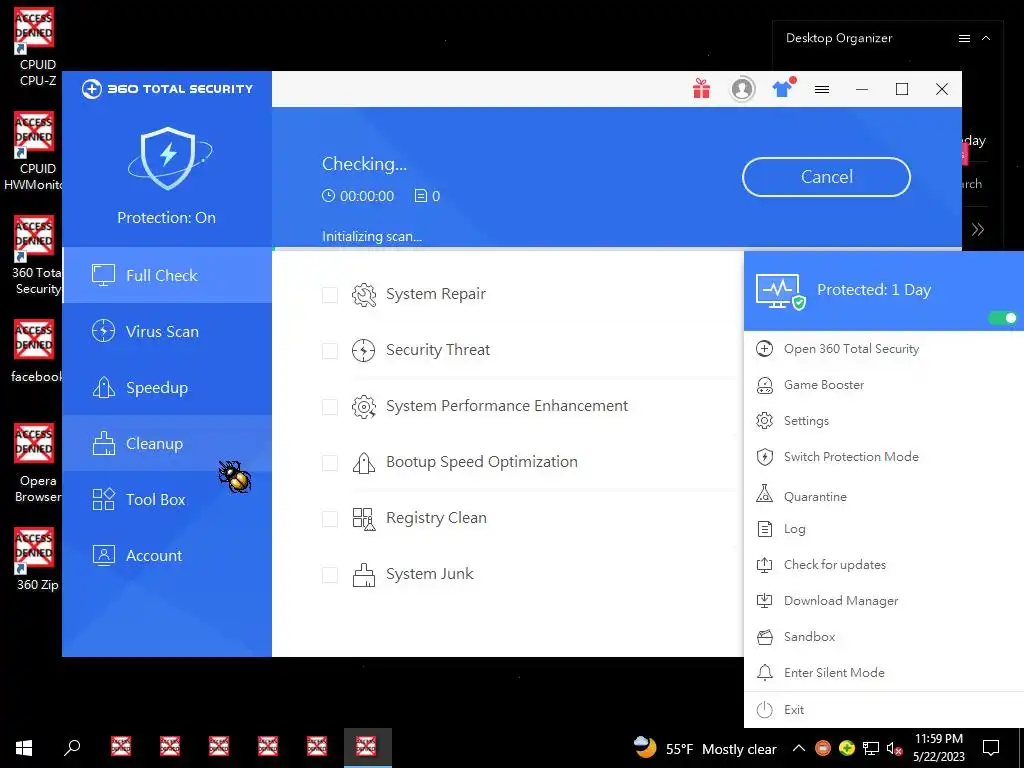Open the T-shirt theme icon
Viewport: 1024px width, 768px height.
(x=782, y=89)
